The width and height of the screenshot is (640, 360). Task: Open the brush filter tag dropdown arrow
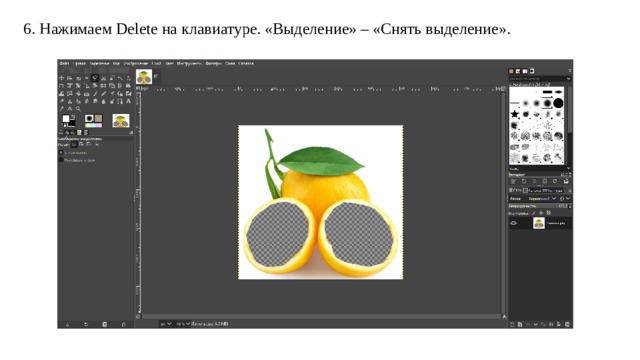[568, 78]
